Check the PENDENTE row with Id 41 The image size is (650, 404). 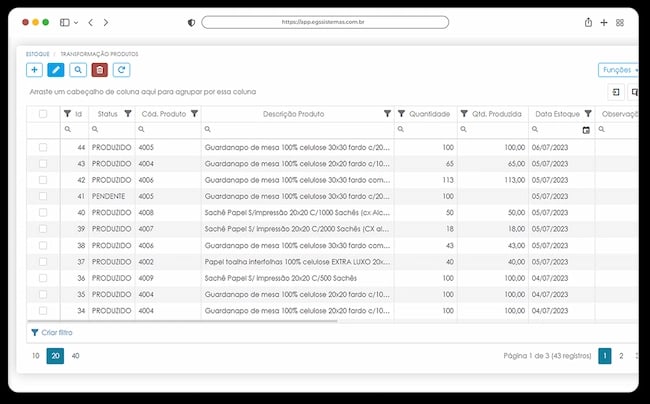click(43, 196)
